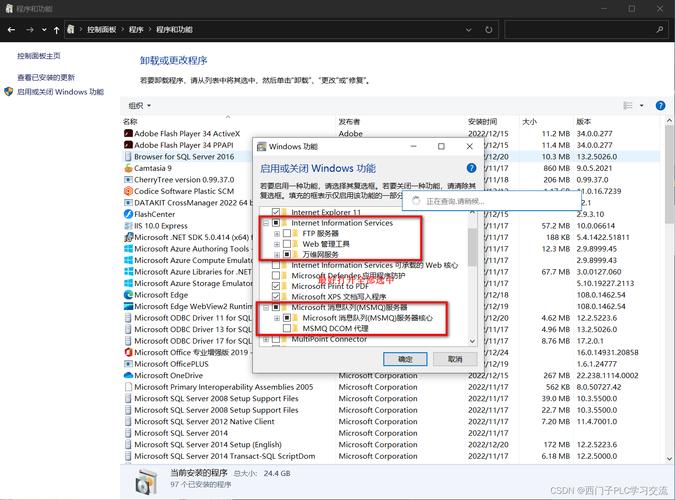
Task: Click the Forward arrow in the navigation bar
Action: (x=30, y=30)
